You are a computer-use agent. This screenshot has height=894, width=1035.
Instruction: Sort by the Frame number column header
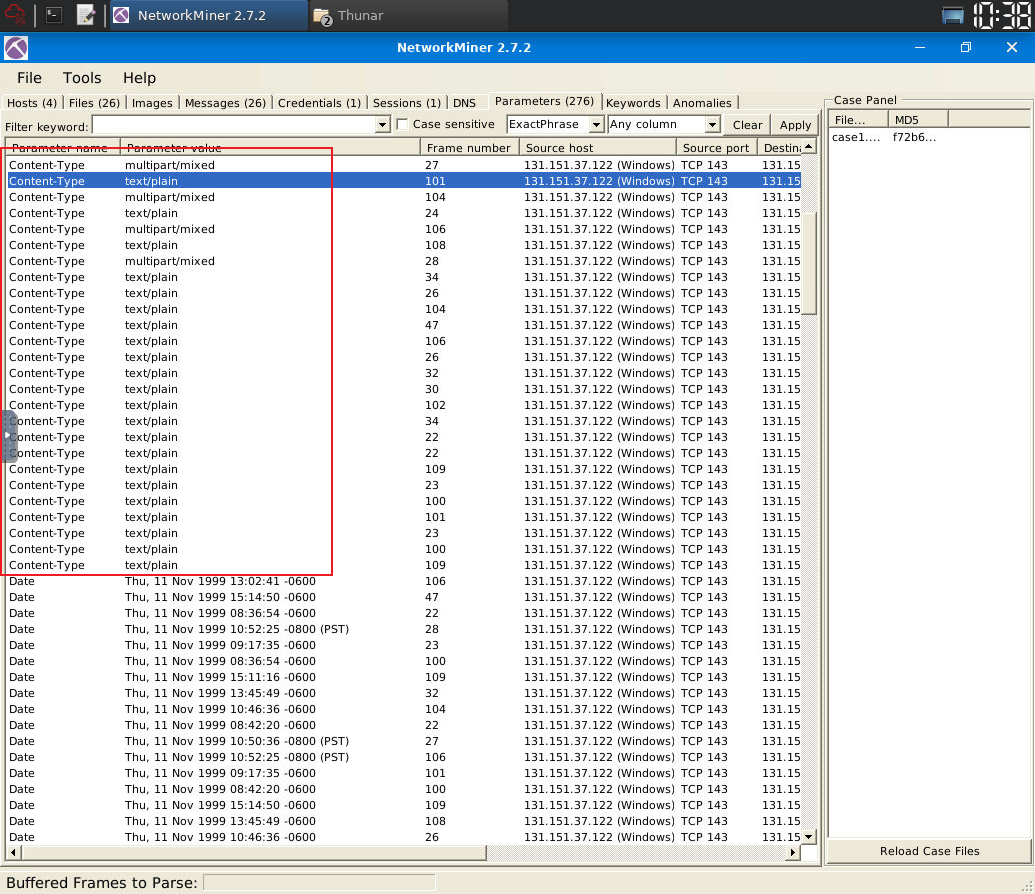469,148
